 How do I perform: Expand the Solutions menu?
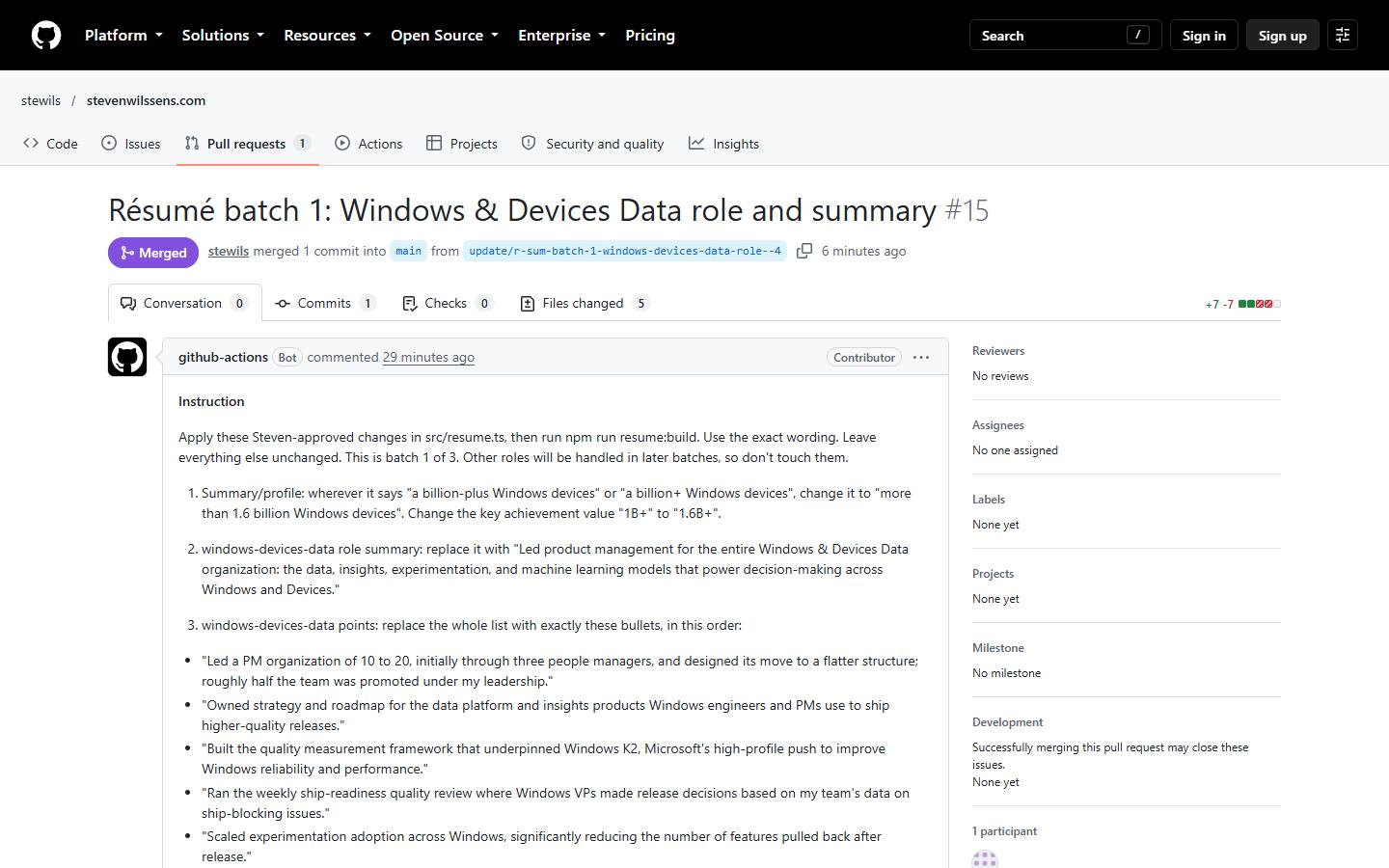coord(223,36)
